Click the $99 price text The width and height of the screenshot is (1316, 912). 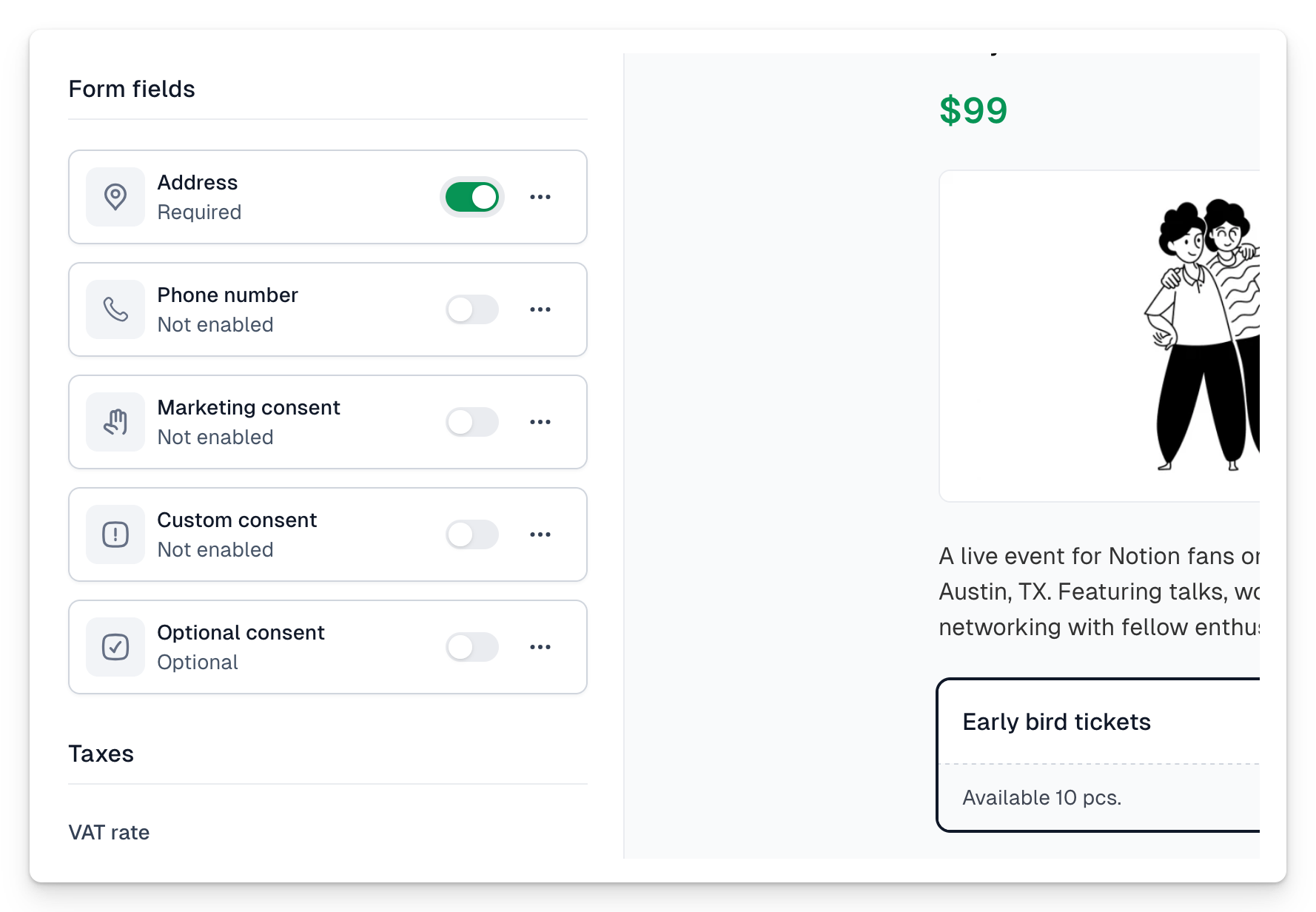(973, 111)
